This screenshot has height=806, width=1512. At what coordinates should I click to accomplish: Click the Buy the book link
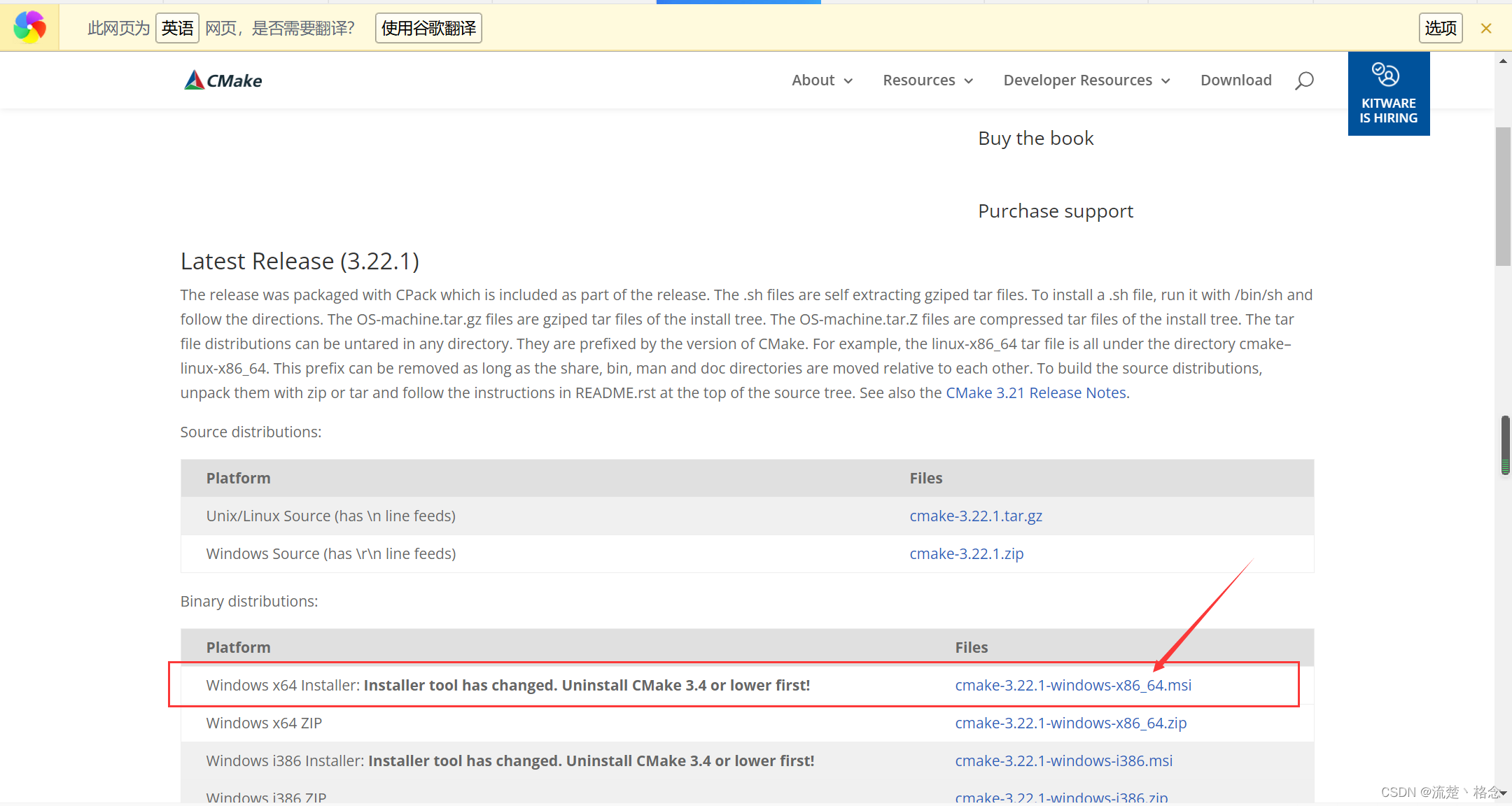tap(1035, 139)
